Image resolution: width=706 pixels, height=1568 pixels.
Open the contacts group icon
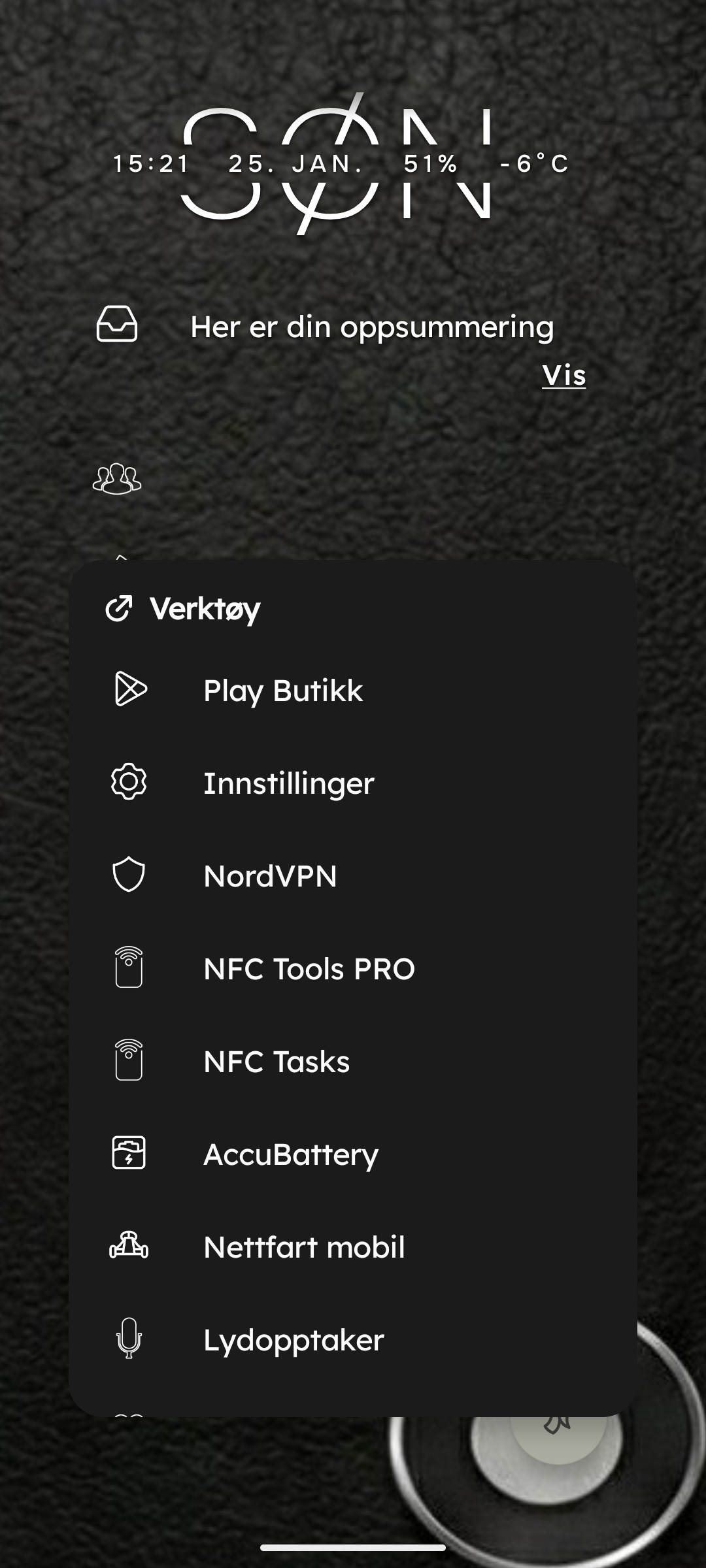(x=117, y=479)
